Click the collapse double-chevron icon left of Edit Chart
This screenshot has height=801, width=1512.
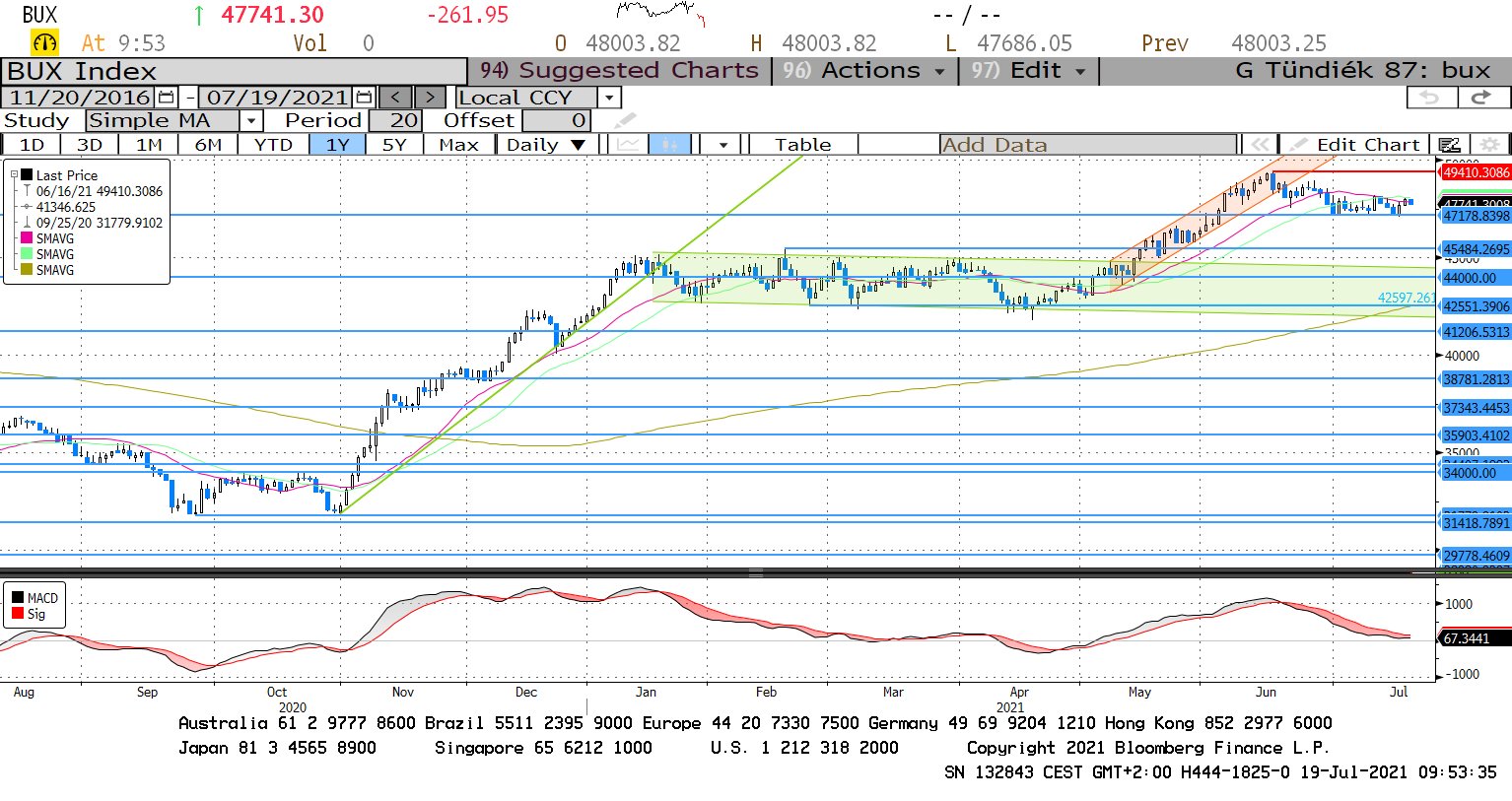(1260, 145)
